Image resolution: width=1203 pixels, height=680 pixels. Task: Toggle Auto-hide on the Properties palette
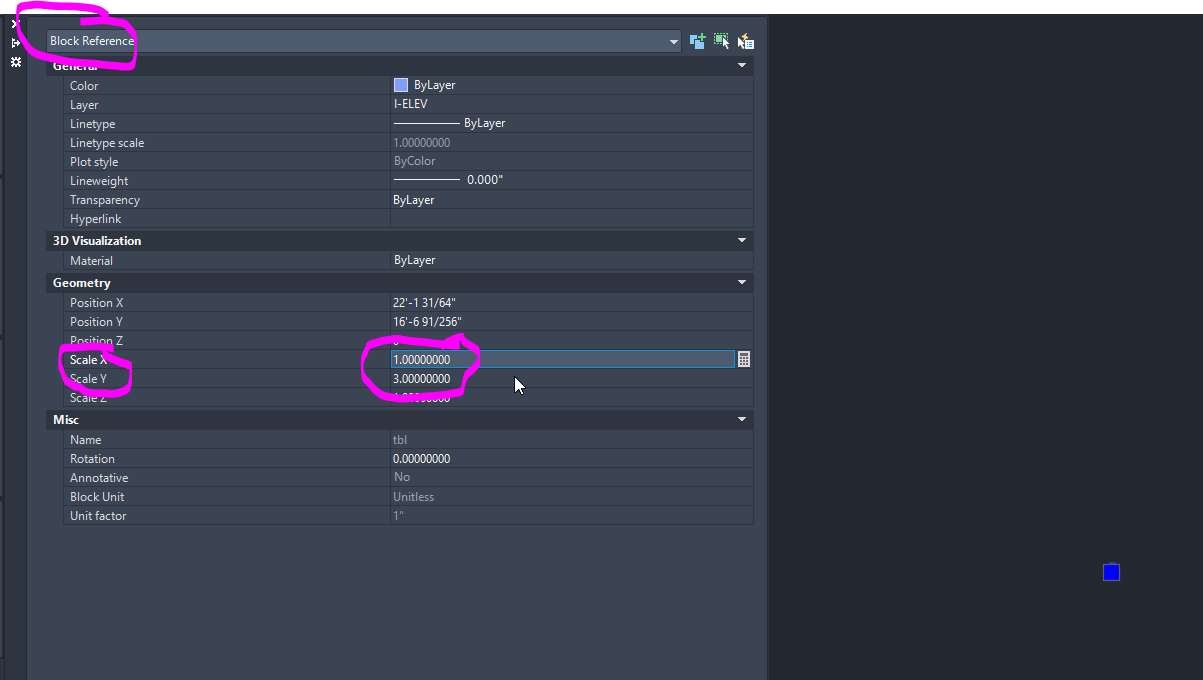(x=15, y=42)
